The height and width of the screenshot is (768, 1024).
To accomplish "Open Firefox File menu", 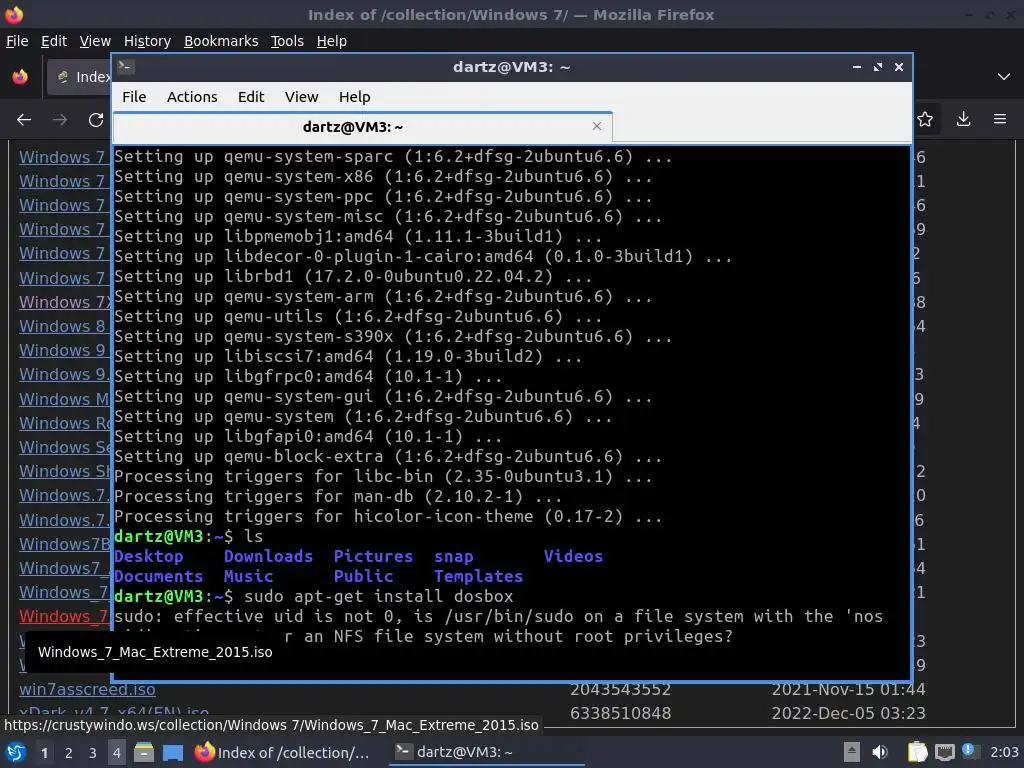I will tap(17, 41).
